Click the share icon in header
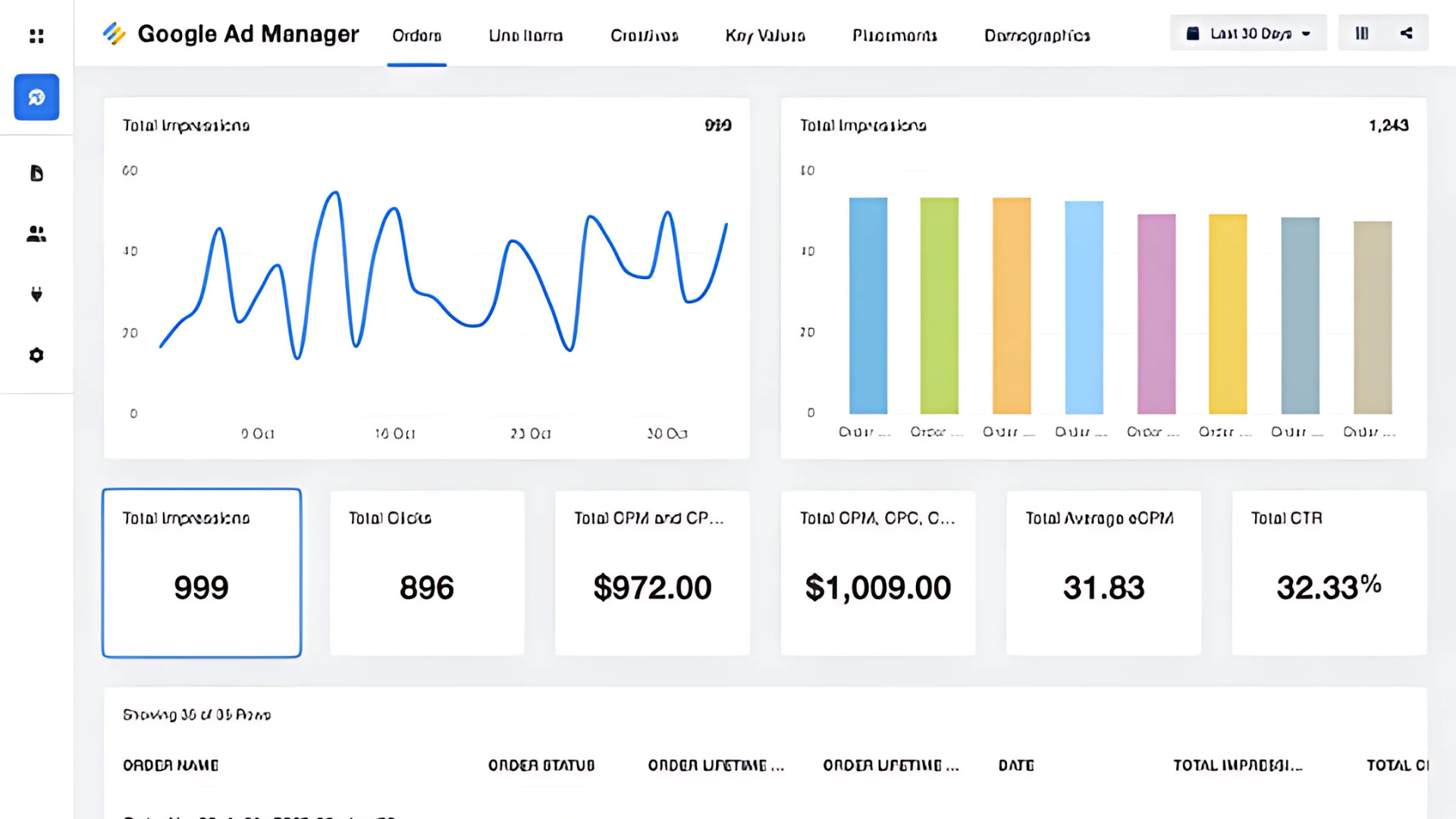This screenshot has height=819, width=1456. pyautogui.click(x=1406, y=33)
